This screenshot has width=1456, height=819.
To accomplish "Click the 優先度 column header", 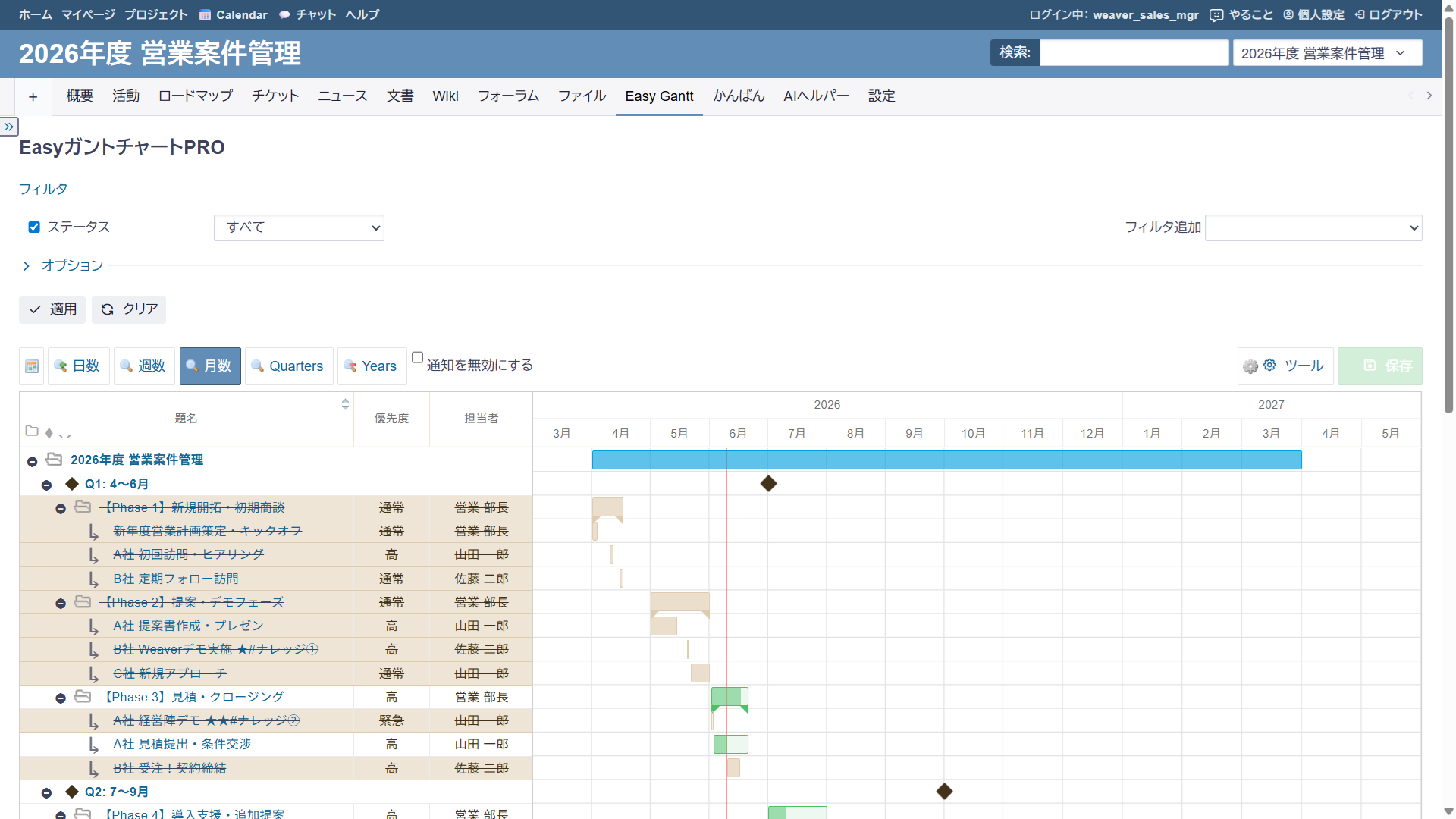I will [x=391, y=418].
